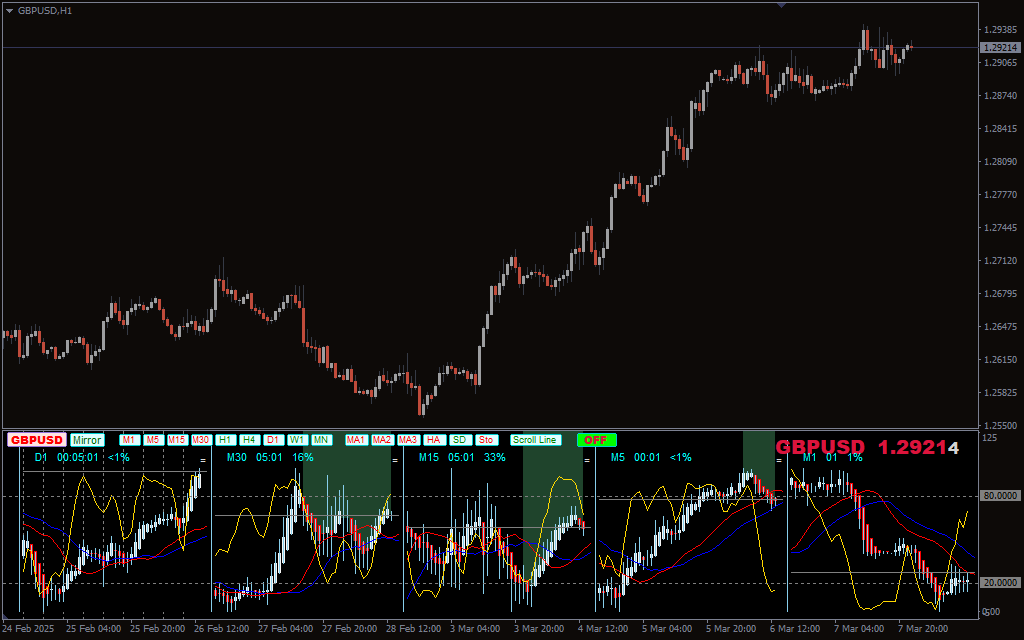Select the M30 timeframe button
This screenshot has height=640, width=1024.
(201, 440)
